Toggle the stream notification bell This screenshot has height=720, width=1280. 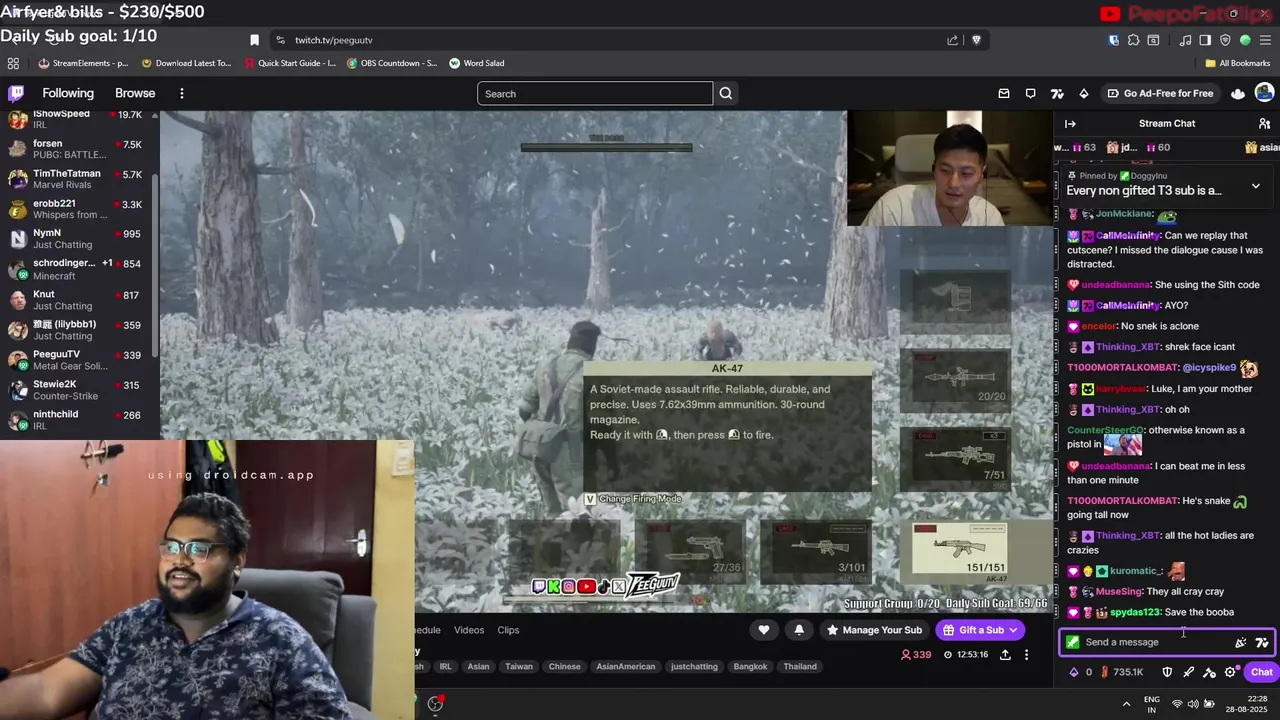coord(799,630)
